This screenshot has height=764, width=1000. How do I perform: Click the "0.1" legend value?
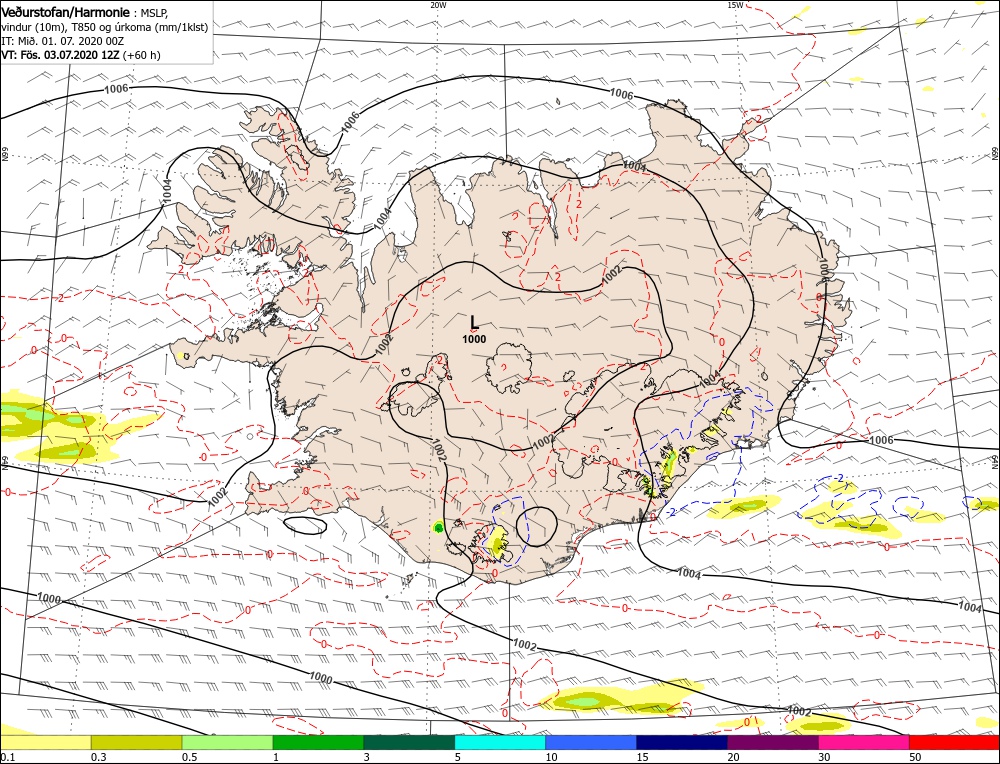tap(6, 757)
